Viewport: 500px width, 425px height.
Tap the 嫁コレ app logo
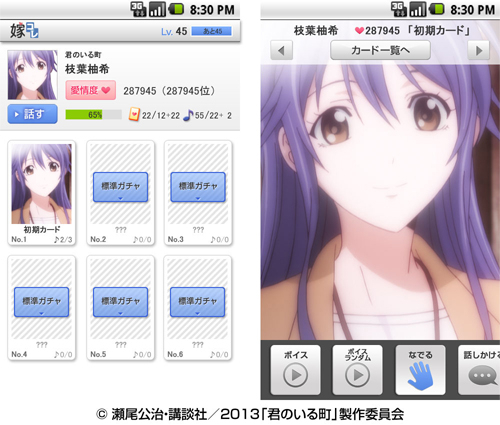click(x=24, y=31)
